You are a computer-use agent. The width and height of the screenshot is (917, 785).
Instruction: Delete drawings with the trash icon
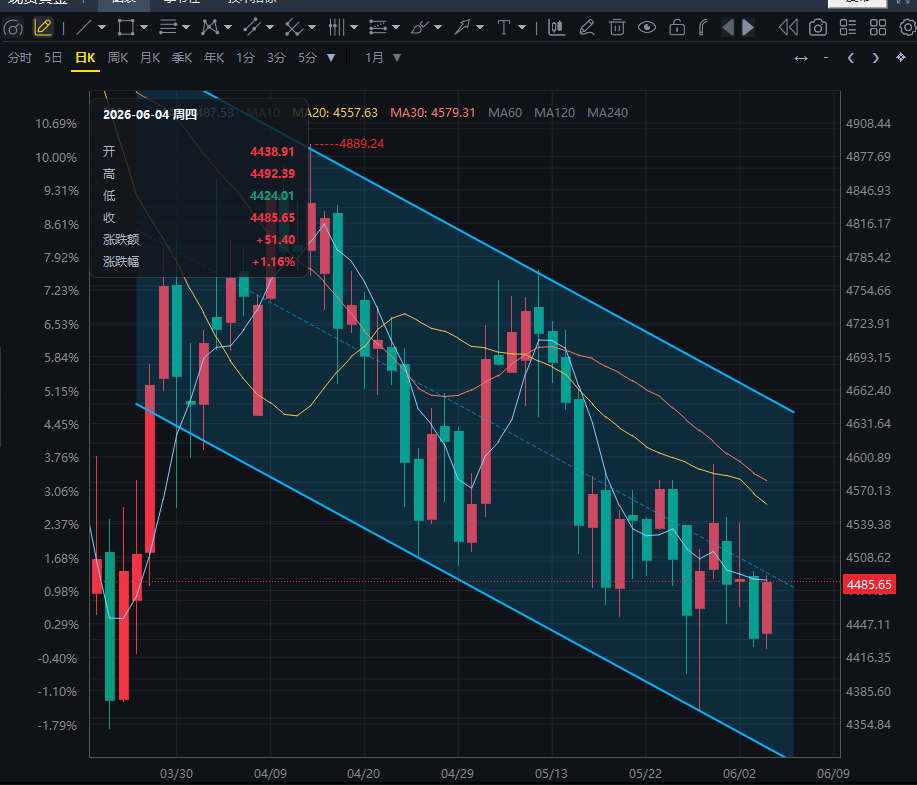pos(617,27)
